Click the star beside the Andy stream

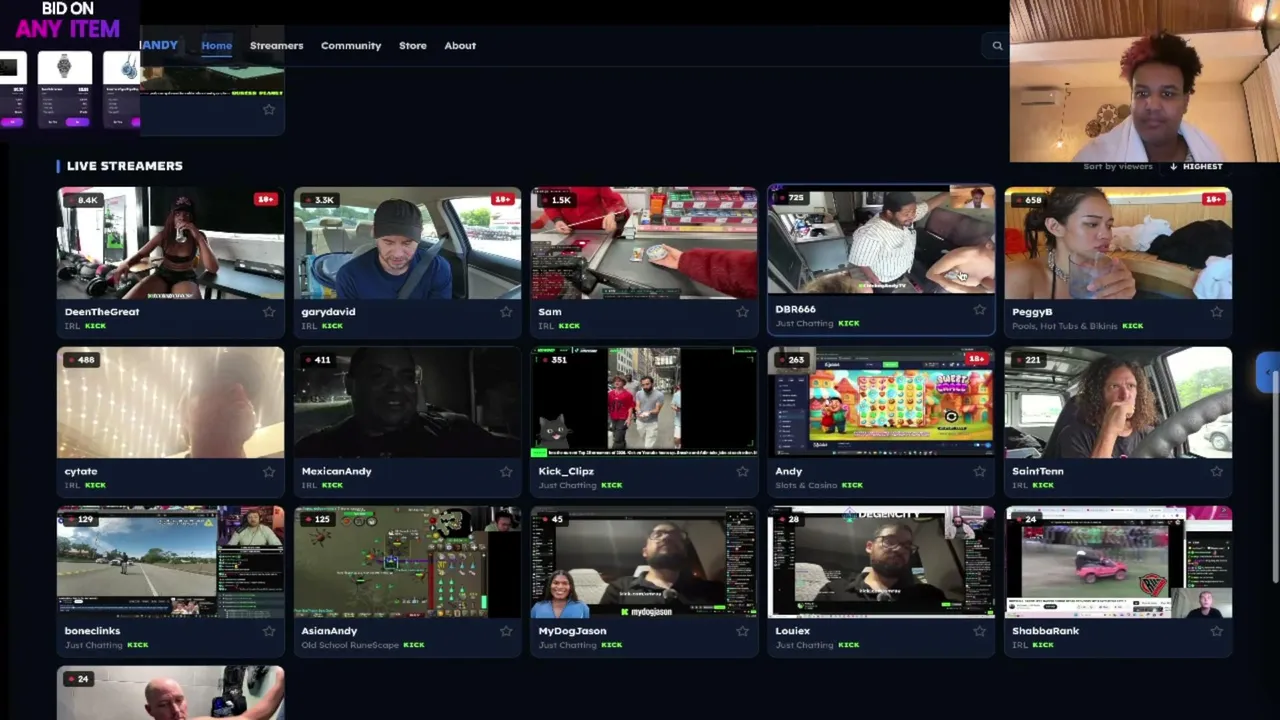980,471
